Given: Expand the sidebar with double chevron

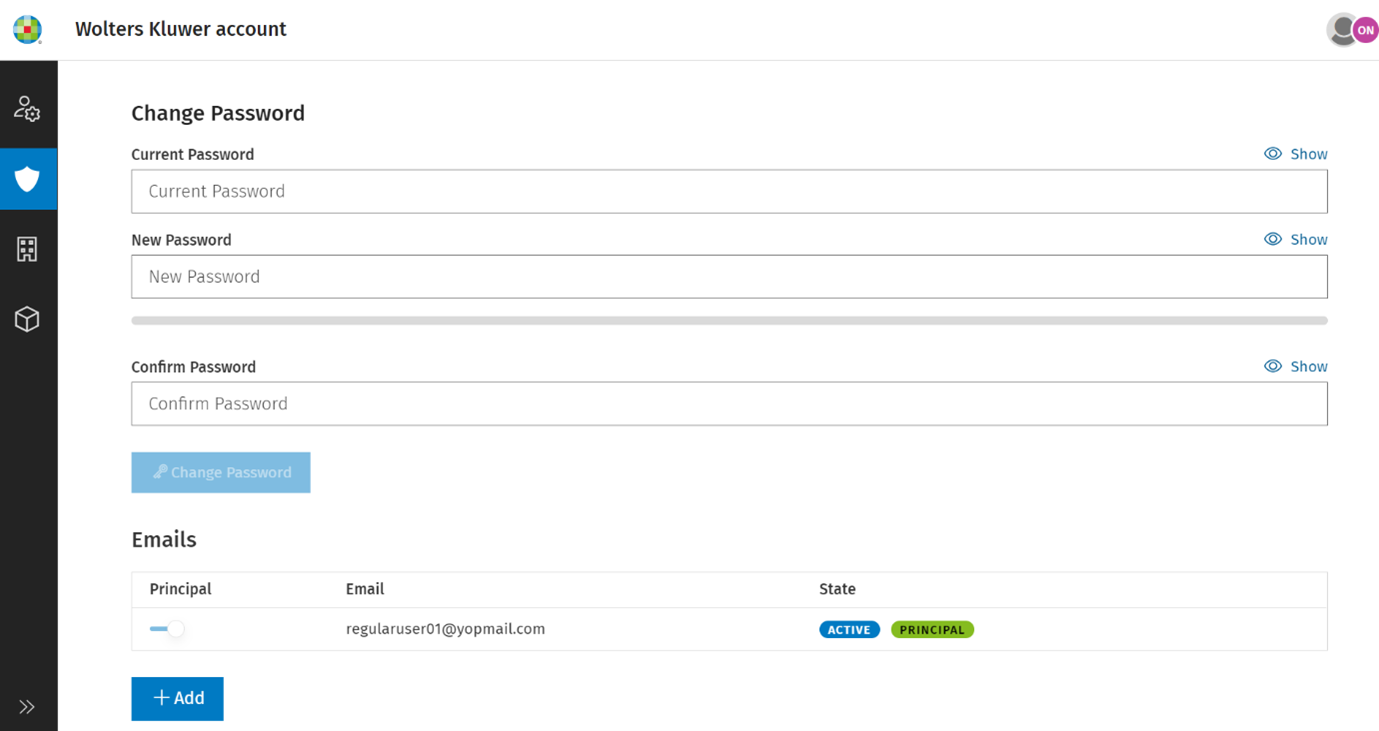Looking at the screenshot, I should (x=27, y=707).
